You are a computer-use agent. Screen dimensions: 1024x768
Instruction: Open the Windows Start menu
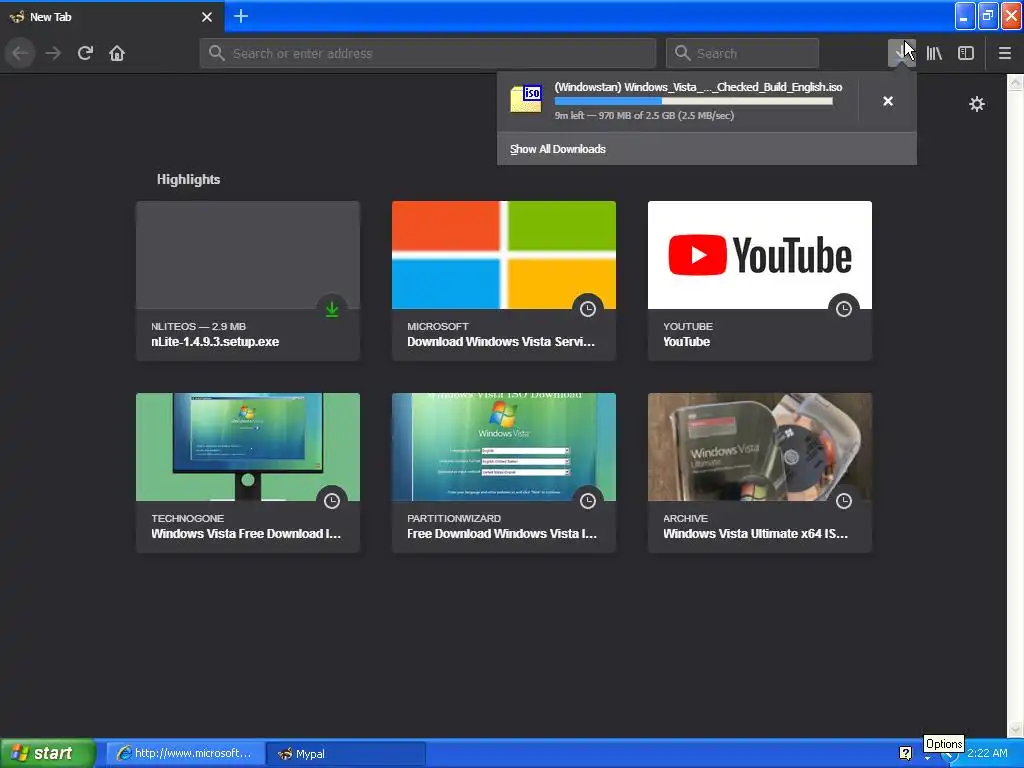click(x=48, y=753)
